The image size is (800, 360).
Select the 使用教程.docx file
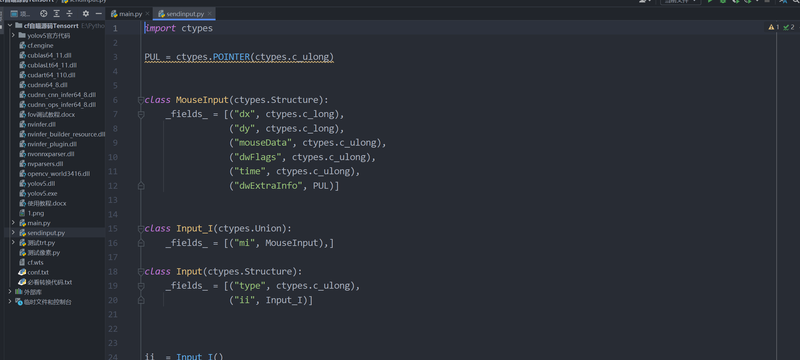click(43, 203)
